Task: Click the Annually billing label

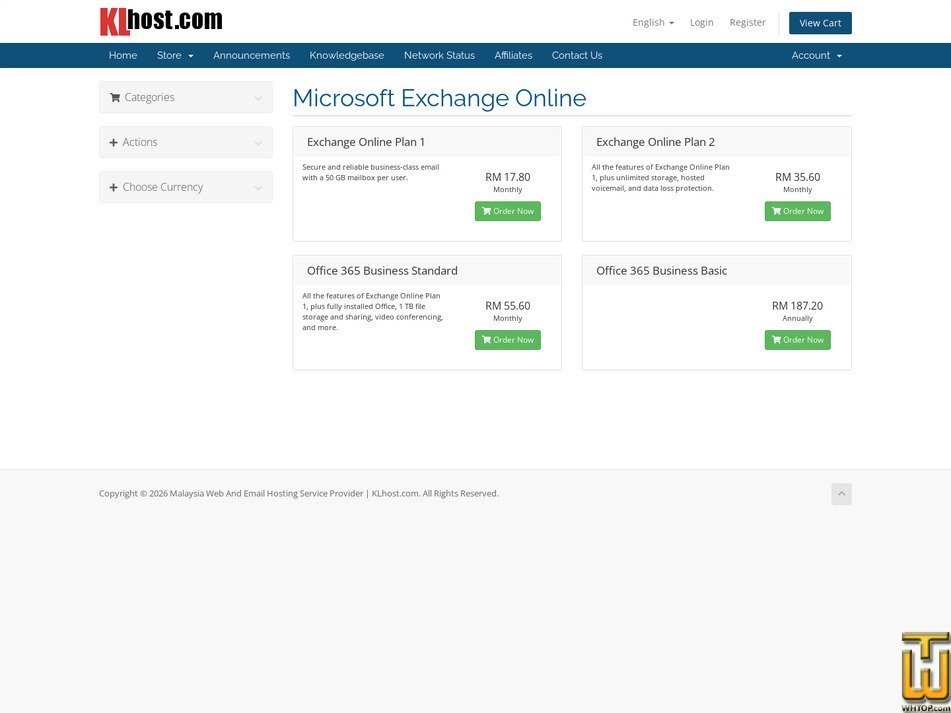Action: [797, 318]
